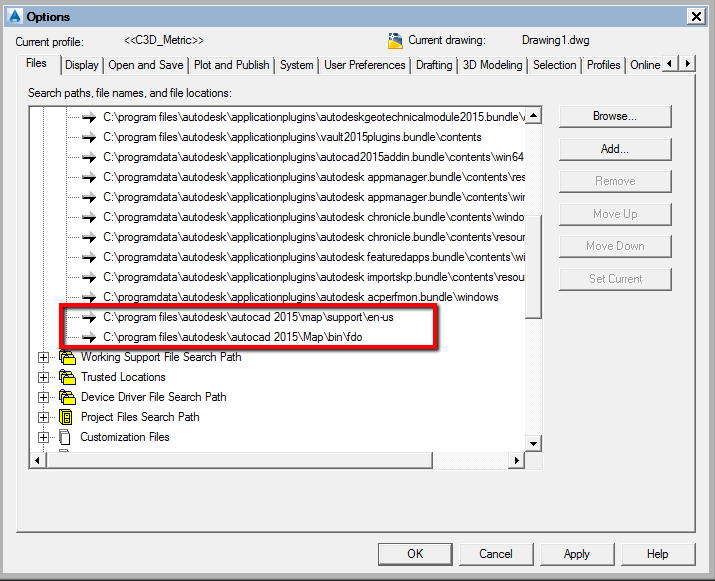Switch to the Display tab
715x581 pixels.
point(82,65)
